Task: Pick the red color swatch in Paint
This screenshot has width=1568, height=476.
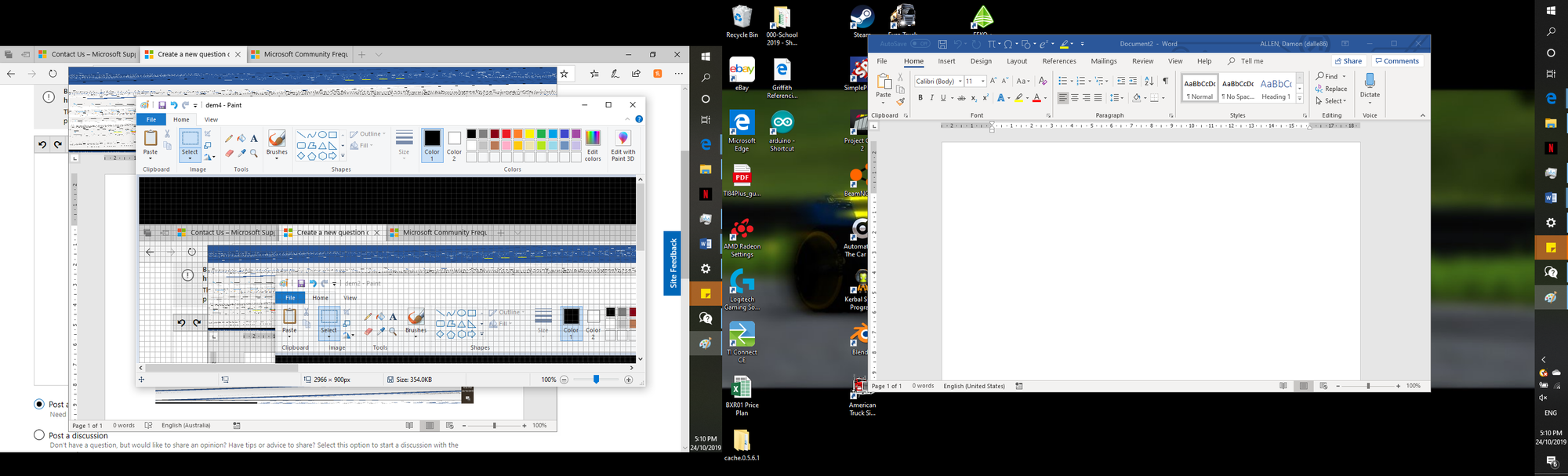Action: [x=506, y=134]
